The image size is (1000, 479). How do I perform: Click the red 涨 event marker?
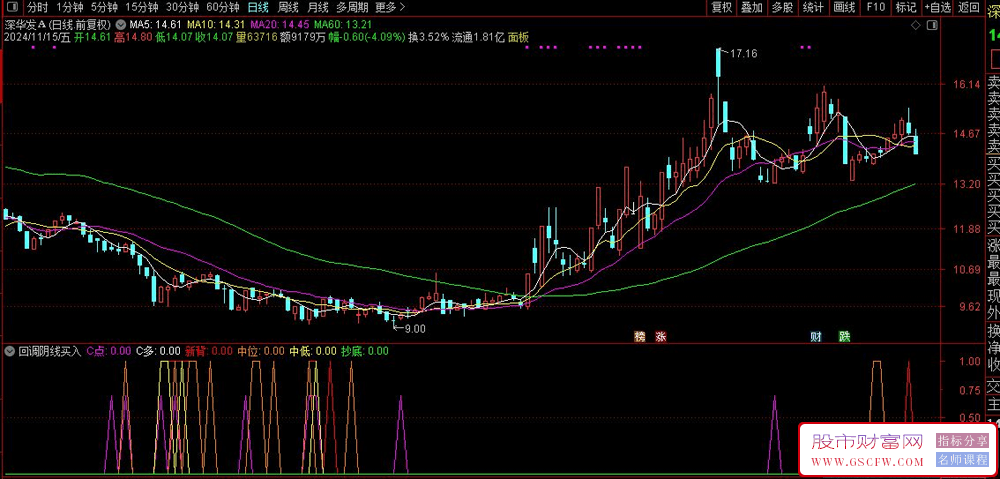click(x=660, y=336)
